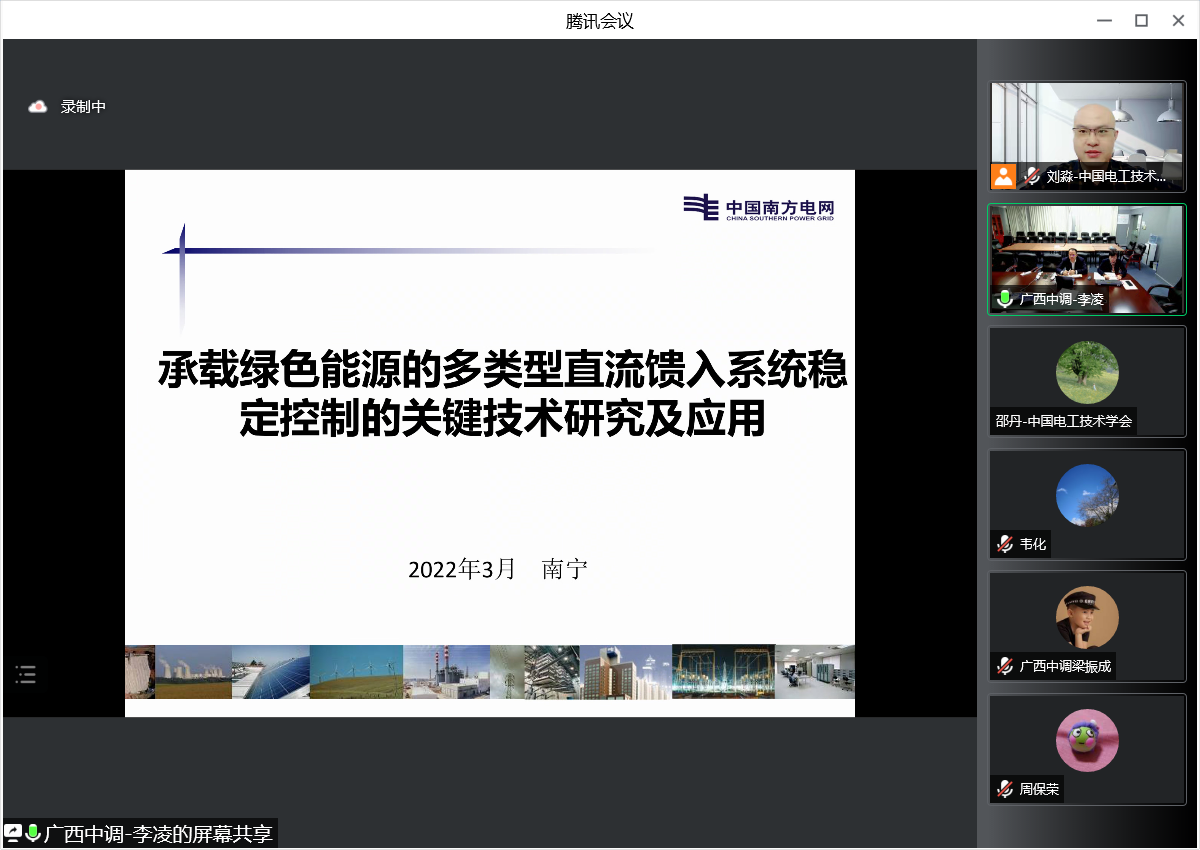1200x850 pixels.
Task: Click the cloud recording status icon
Action: tap(38, 107)
